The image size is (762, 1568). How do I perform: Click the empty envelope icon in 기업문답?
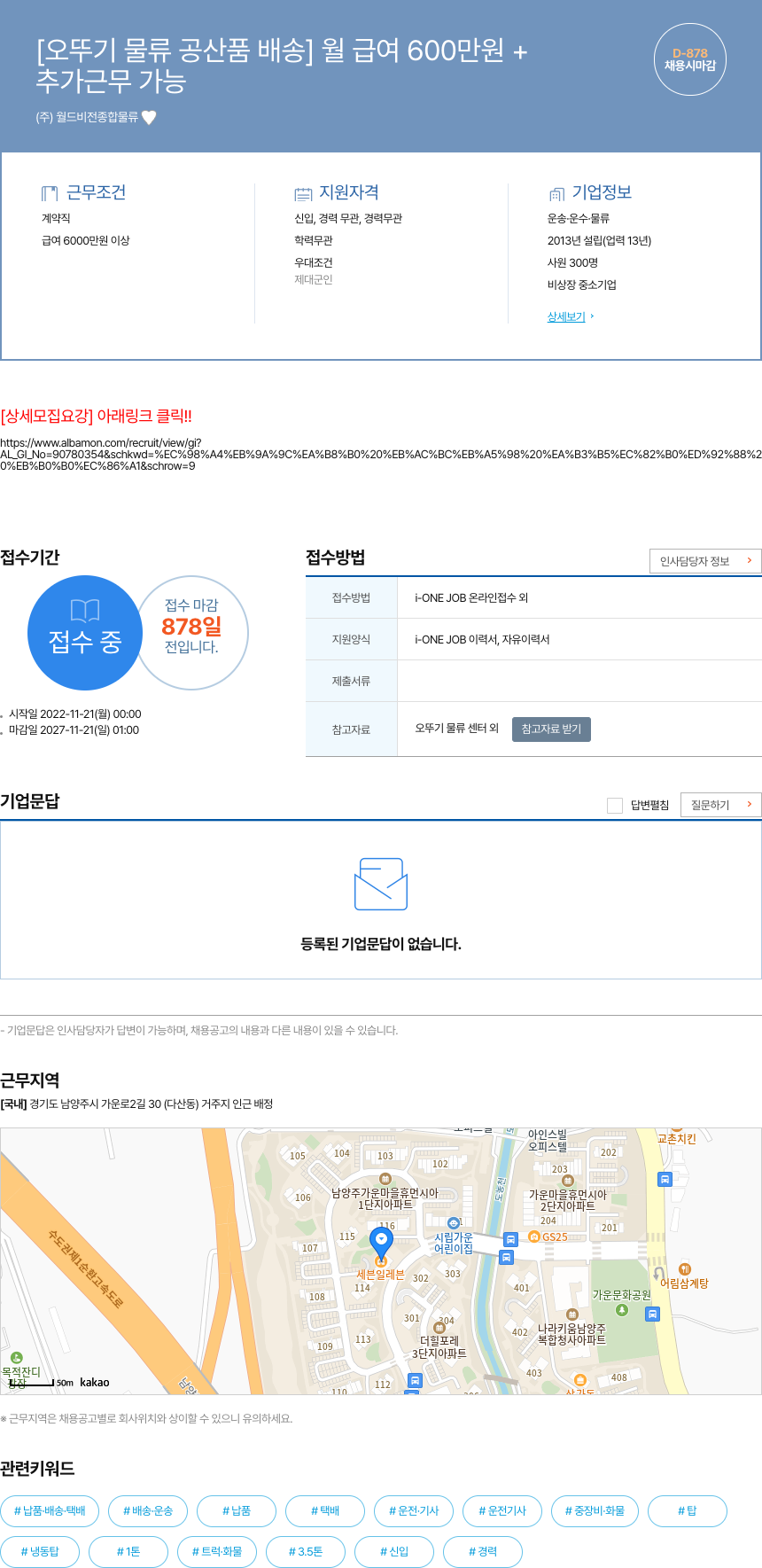[x=381, y=884]
